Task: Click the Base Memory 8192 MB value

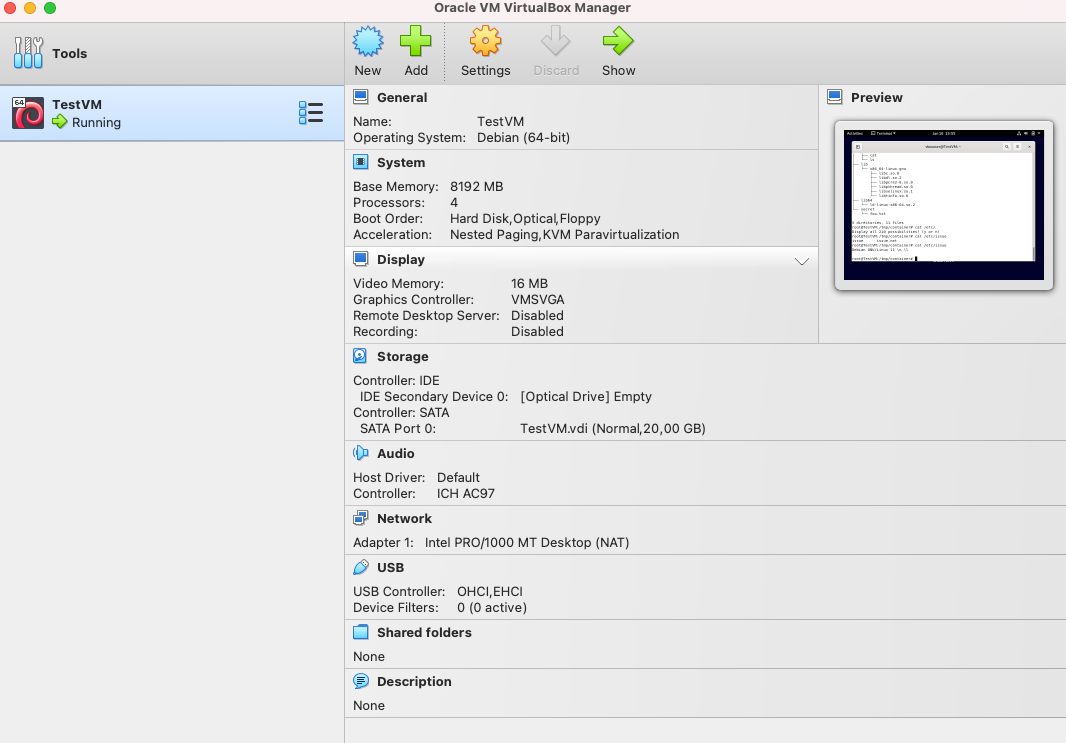Action: tap(477, 186)
